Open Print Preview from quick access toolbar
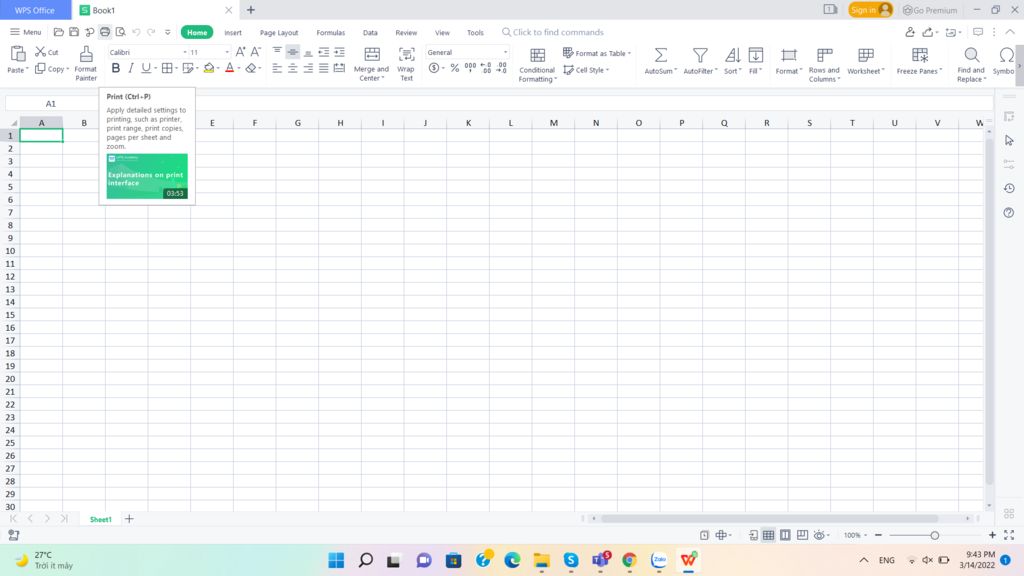 (120, 32)
